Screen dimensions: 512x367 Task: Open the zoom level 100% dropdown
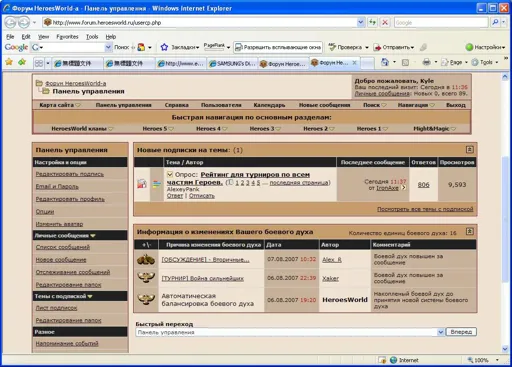click(497, 360)
